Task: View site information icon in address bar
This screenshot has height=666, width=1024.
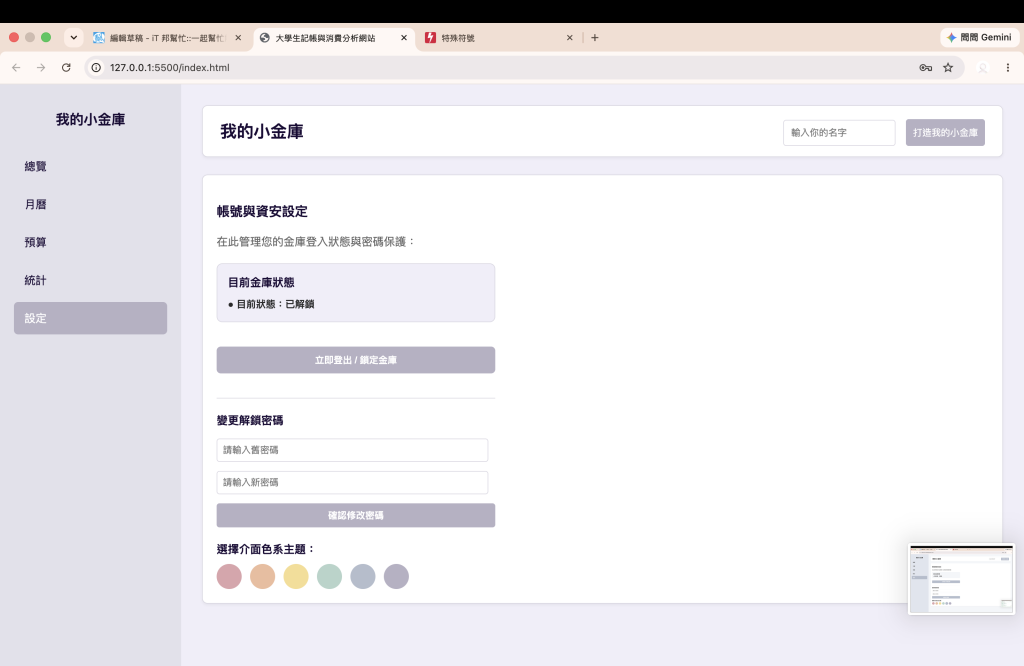Action: coord(96,67)
